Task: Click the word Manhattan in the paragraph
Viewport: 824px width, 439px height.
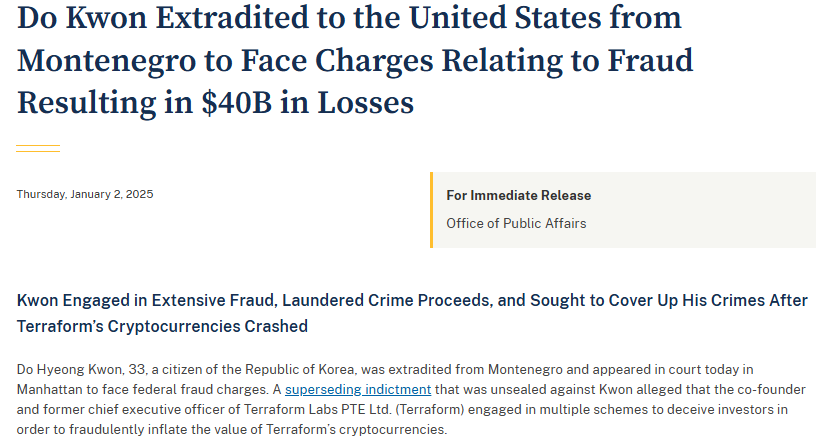Action: [52, 390]
